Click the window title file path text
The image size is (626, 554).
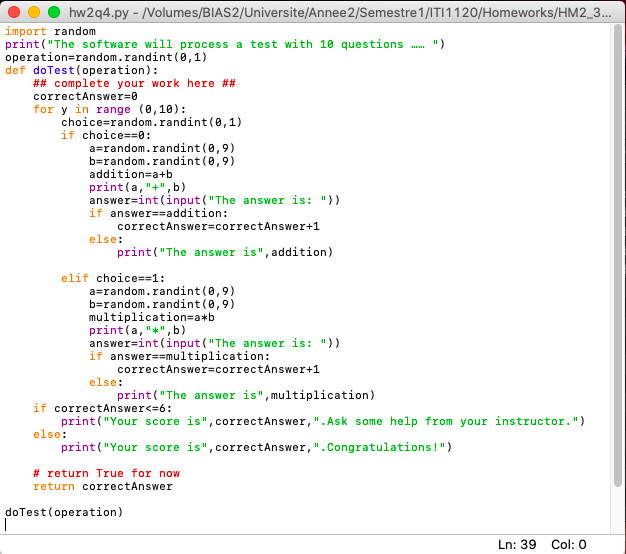point(350,12)
